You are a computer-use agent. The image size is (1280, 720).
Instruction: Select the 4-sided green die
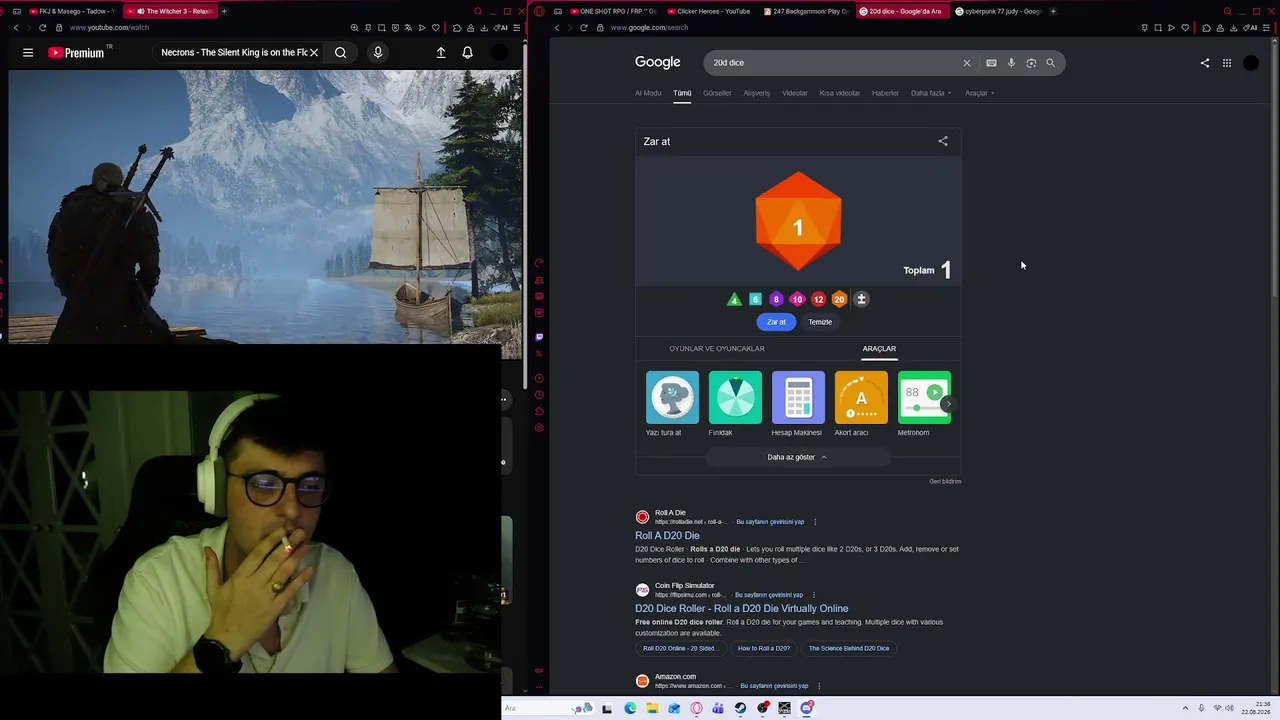coord(734,299)
